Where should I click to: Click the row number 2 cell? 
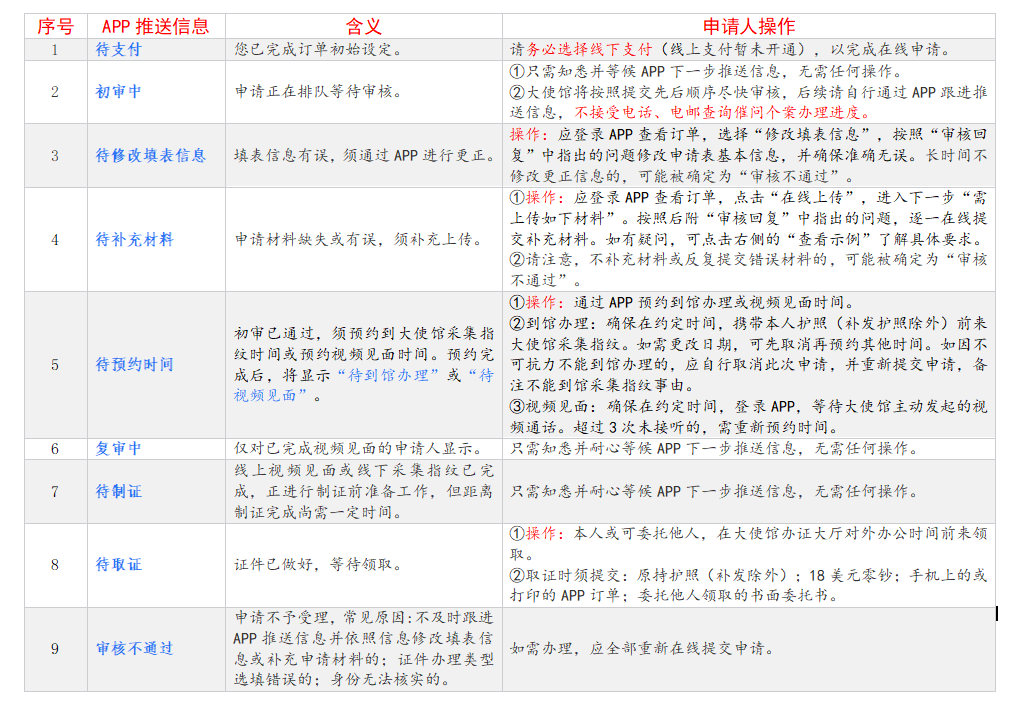click(55, 92)
